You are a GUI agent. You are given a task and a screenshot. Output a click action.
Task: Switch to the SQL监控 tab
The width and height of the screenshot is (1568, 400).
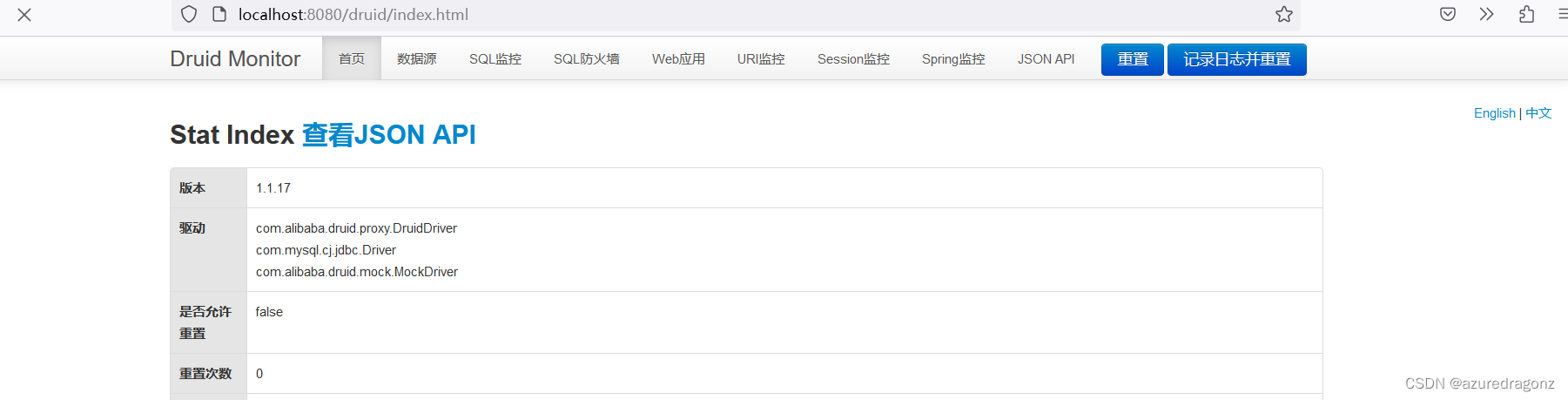pos(495,58)
